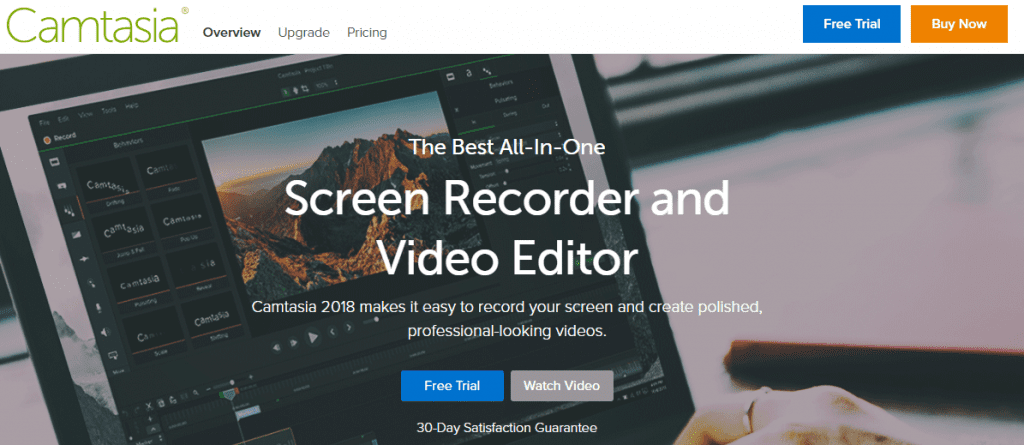Click the "Camtasia 2018 makes it easy" description
Viewport: 1024px width, 445px height.
pyautogui.click(x=507, y=319)
